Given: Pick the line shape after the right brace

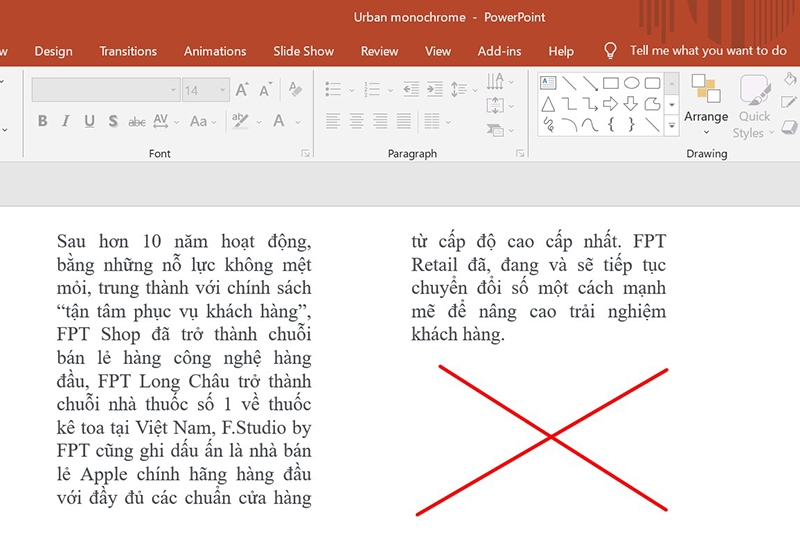Looking at the screenshot, I should point(653,124).
